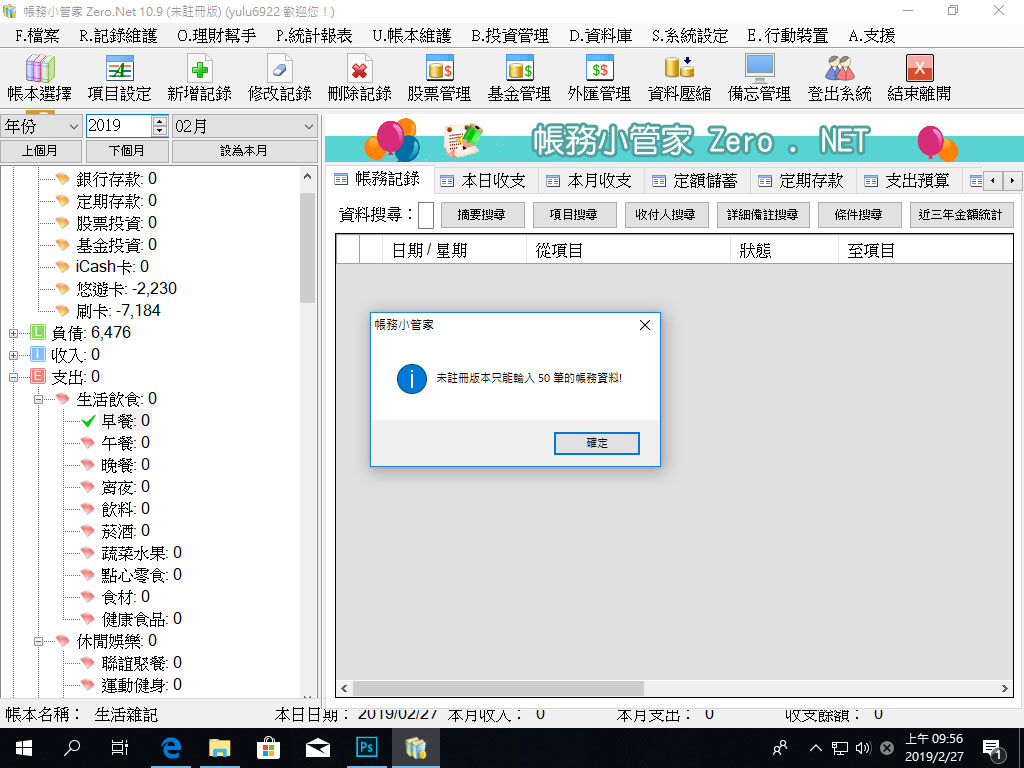Image resolution: width=1024 pixels, height=768 pixels.
Task: Go to previous month with 上個月
Action: (x=40, y=151)
